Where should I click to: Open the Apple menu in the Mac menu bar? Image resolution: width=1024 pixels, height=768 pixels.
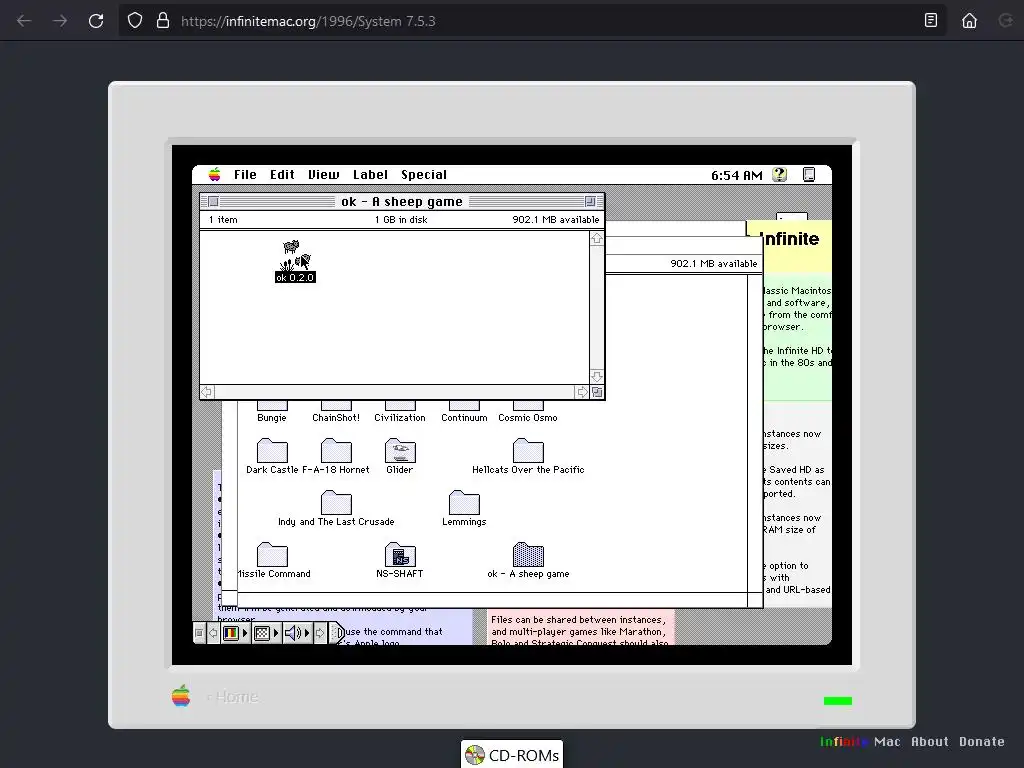pos(214,174)
